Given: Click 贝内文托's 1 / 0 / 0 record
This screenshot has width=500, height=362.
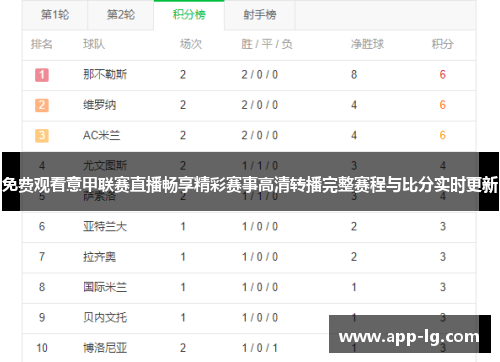Looking at the screenshot, I should 260,318.
